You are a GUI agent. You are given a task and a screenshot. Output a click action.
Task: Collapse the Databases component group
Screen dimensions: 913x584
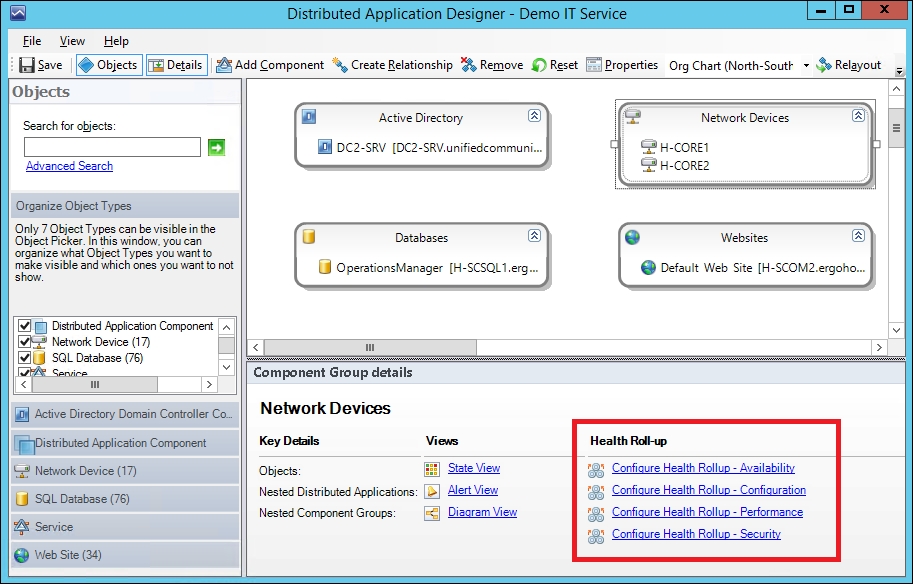534,236
